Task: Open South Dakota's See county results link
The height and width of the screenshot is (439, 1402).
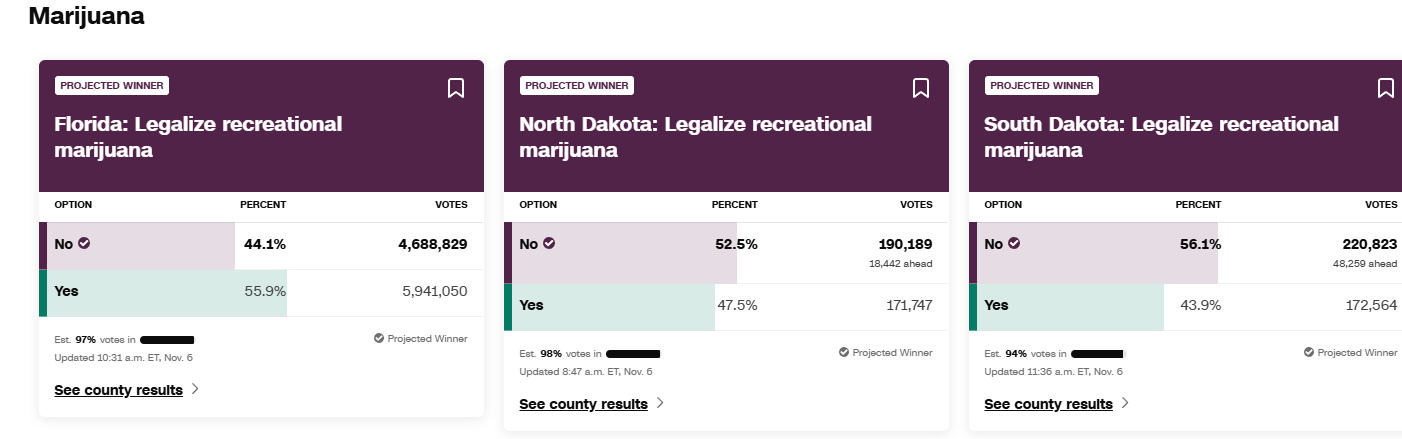Action: point(1048,404)
